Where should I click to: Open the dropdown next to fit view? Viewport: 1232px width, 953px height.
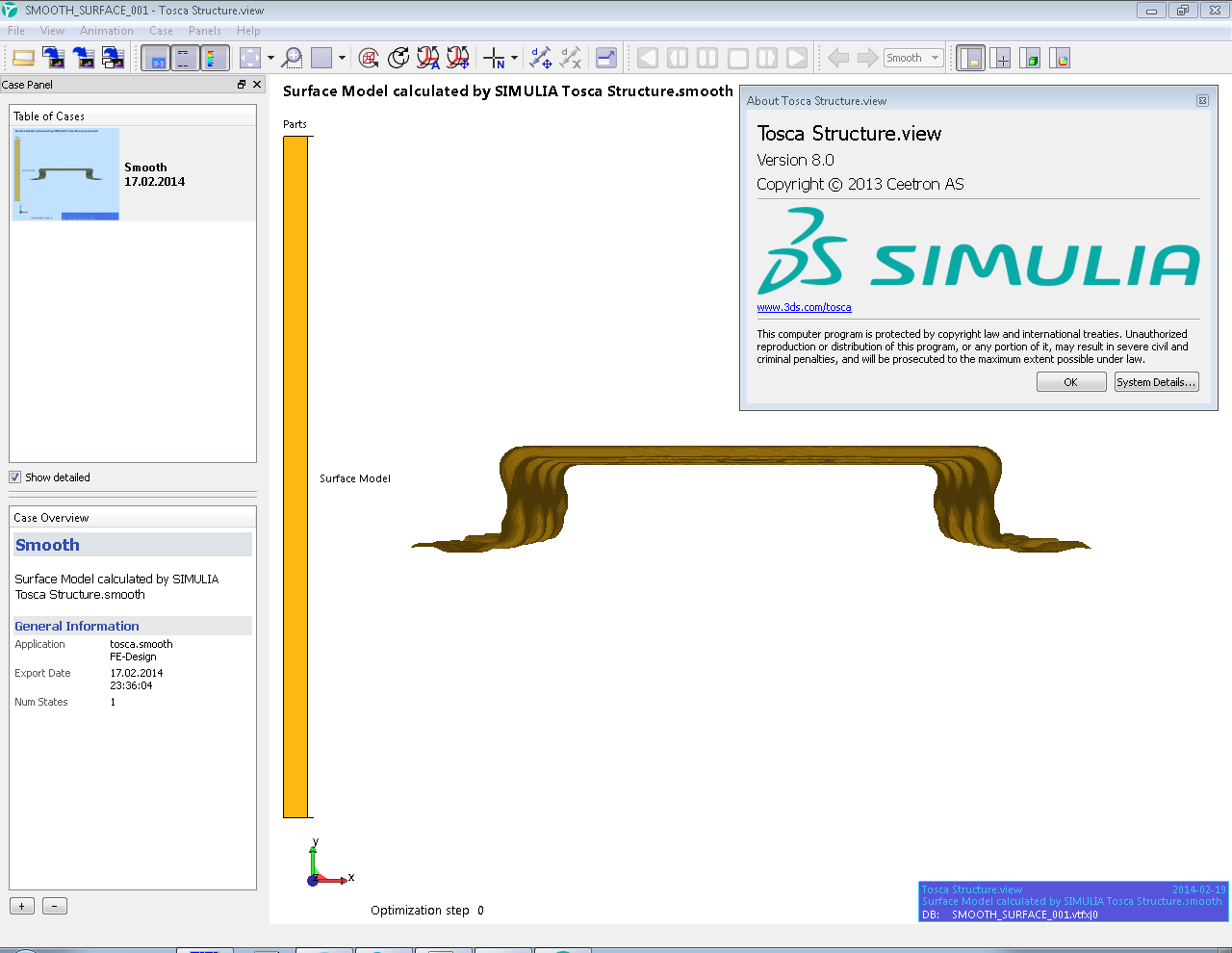click(x=270, y=58)
